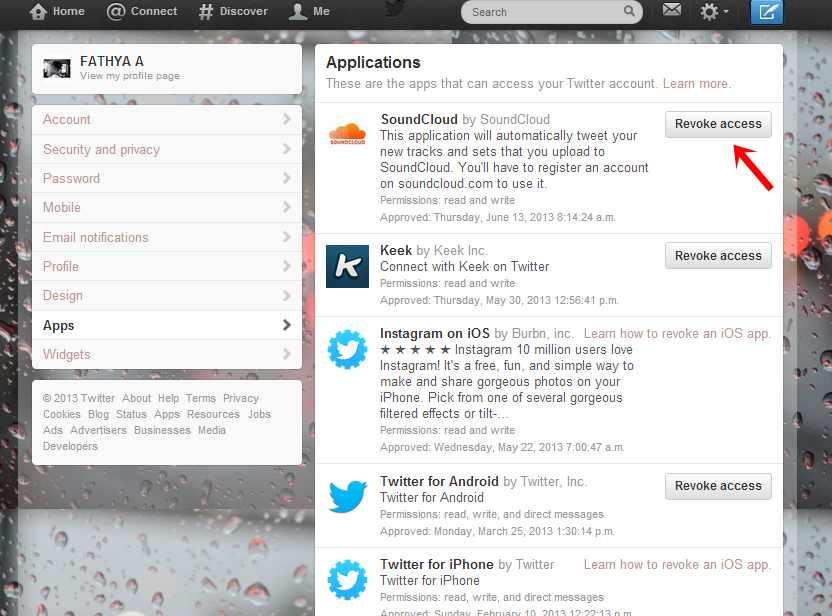Click iOS revoke link for Instagram
The width and height of the screenshot is (832, 616).
[x=677, y=334]
